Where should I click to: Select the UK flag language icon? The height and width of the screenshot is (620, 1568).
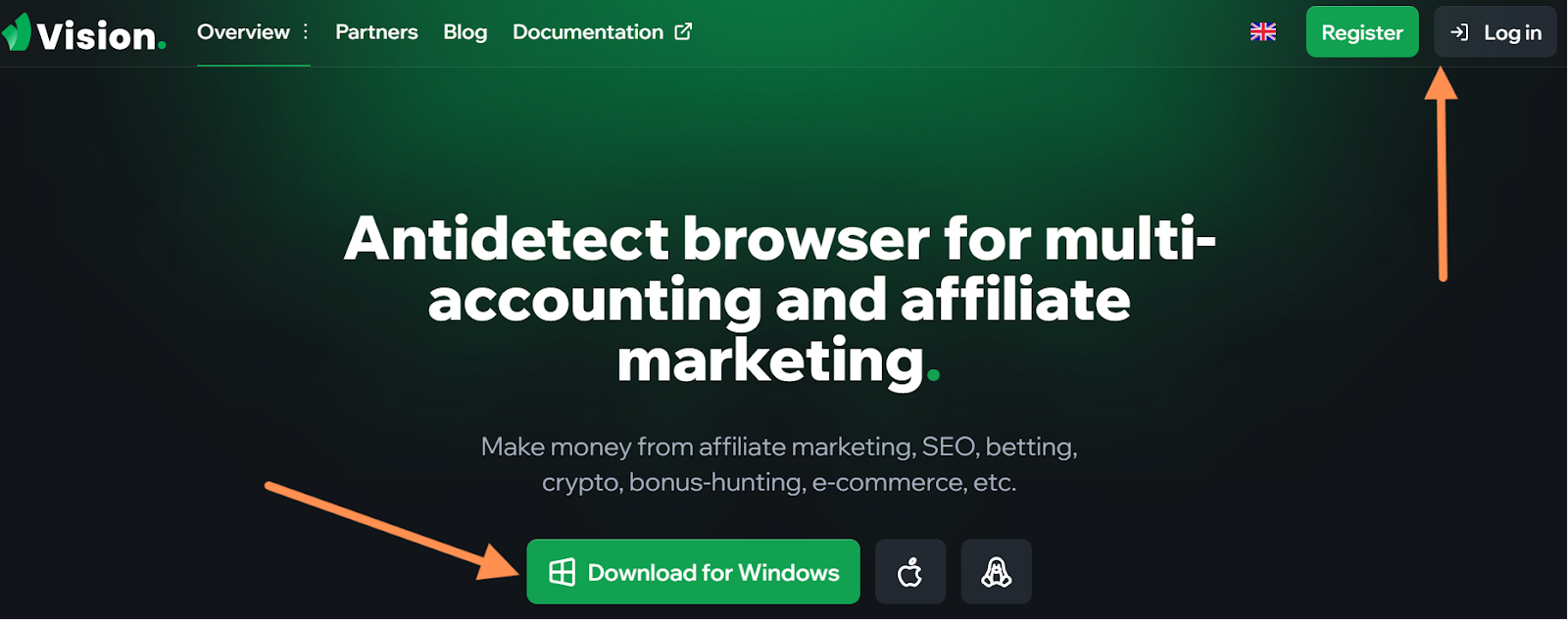(x=1263, y=31)
